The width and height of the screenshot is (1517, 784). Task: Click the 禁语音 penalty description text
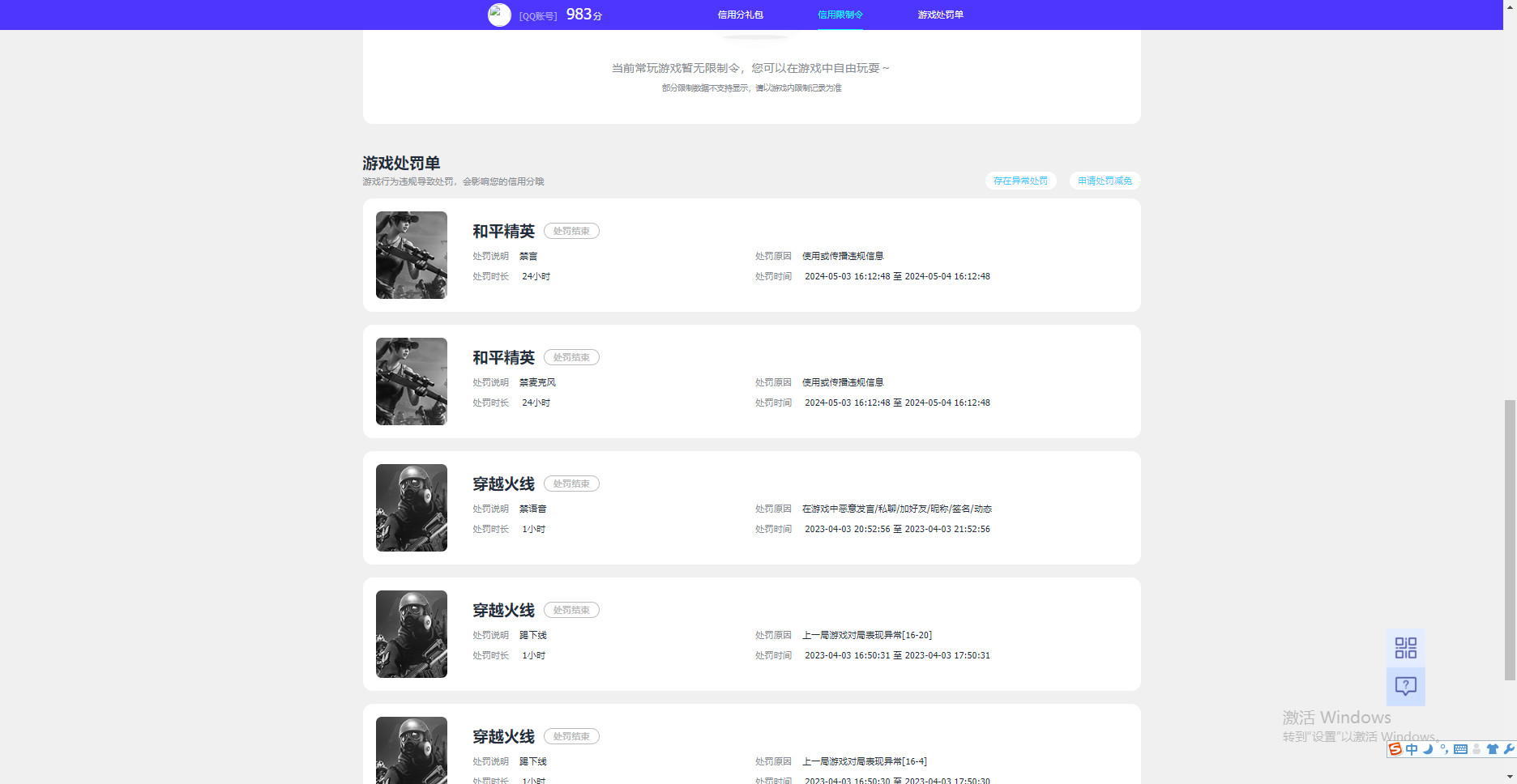tap(533, 509)
